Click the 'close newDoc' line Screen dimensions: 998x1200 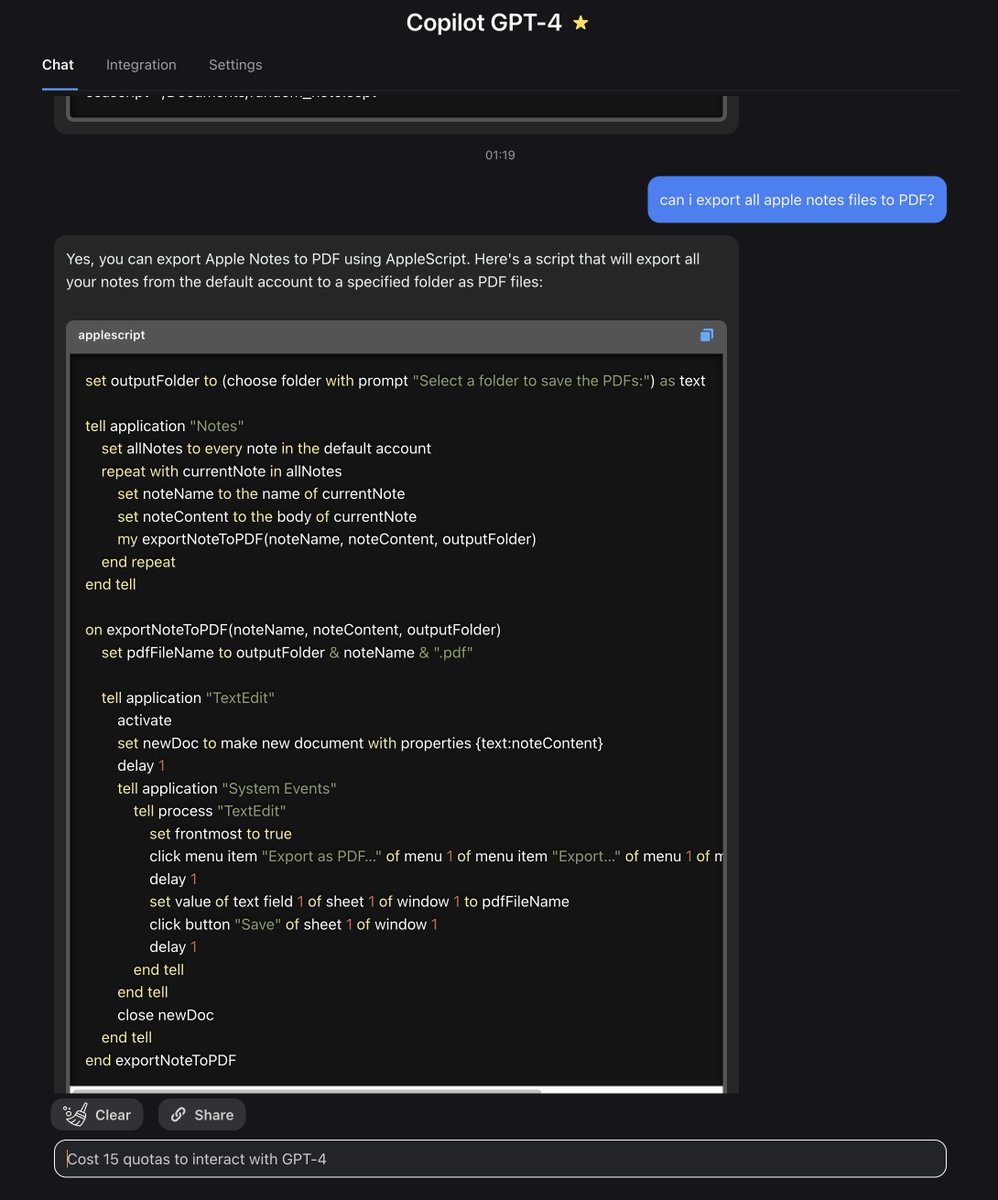click(x=165, y=1015)
